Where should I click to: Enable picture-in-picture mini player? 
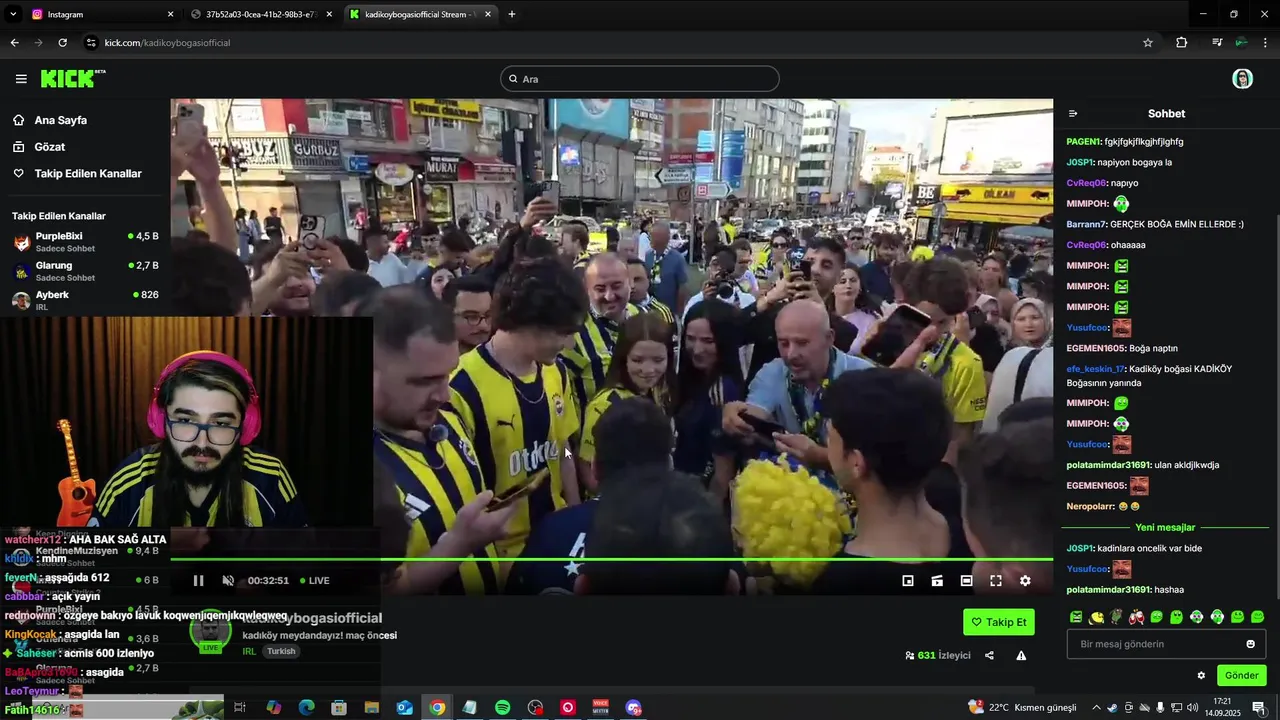pos(908,580)
